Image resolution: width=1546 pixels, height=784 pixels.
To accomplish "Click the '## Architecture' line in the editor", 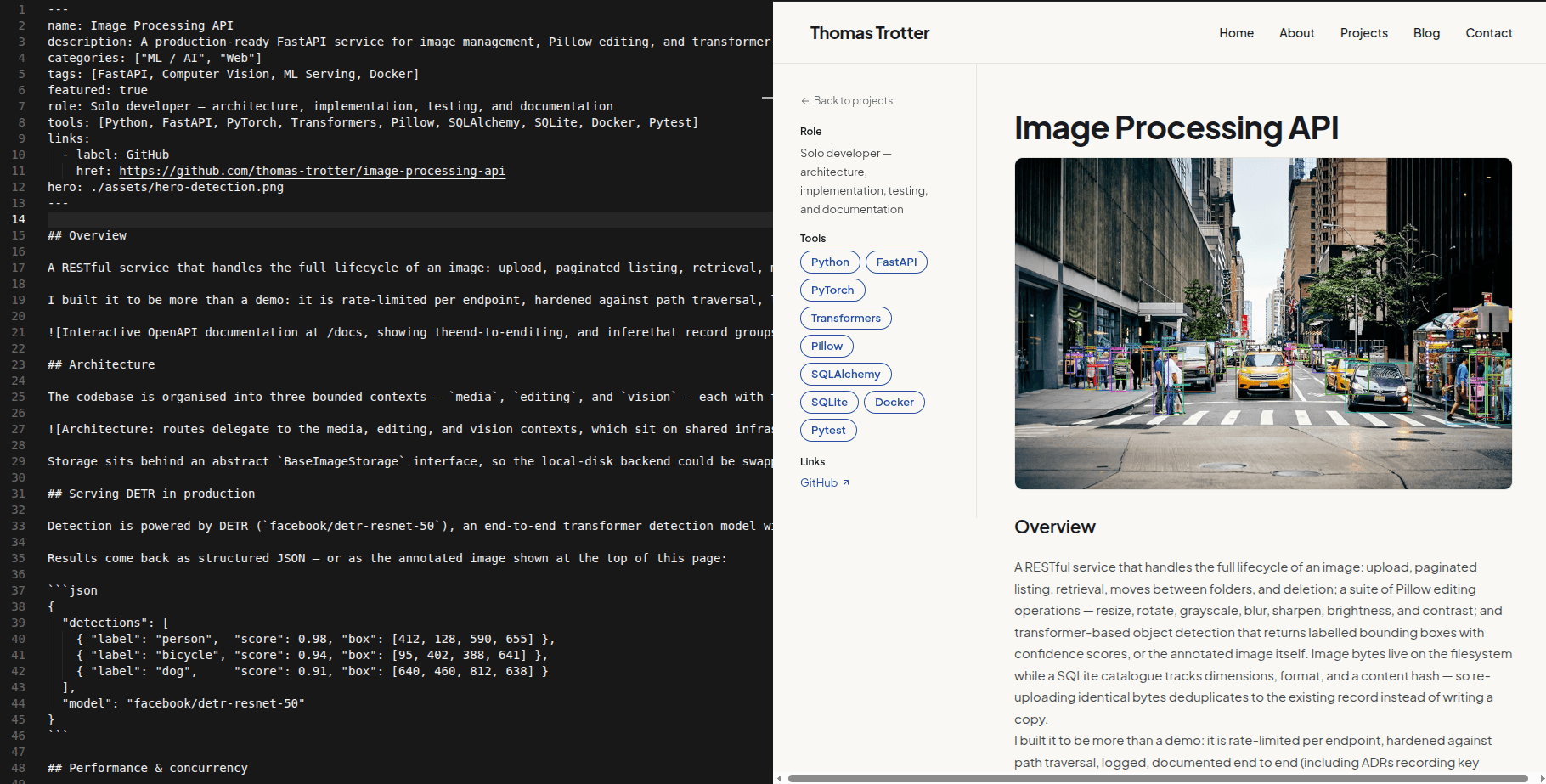I will coord(101,364).
